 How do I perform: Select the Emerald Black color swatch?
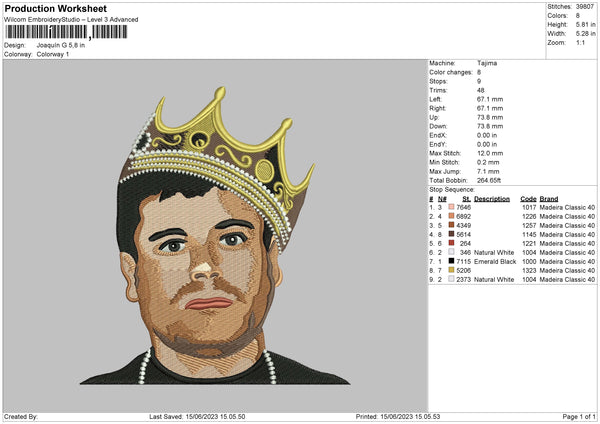point(452,261)
